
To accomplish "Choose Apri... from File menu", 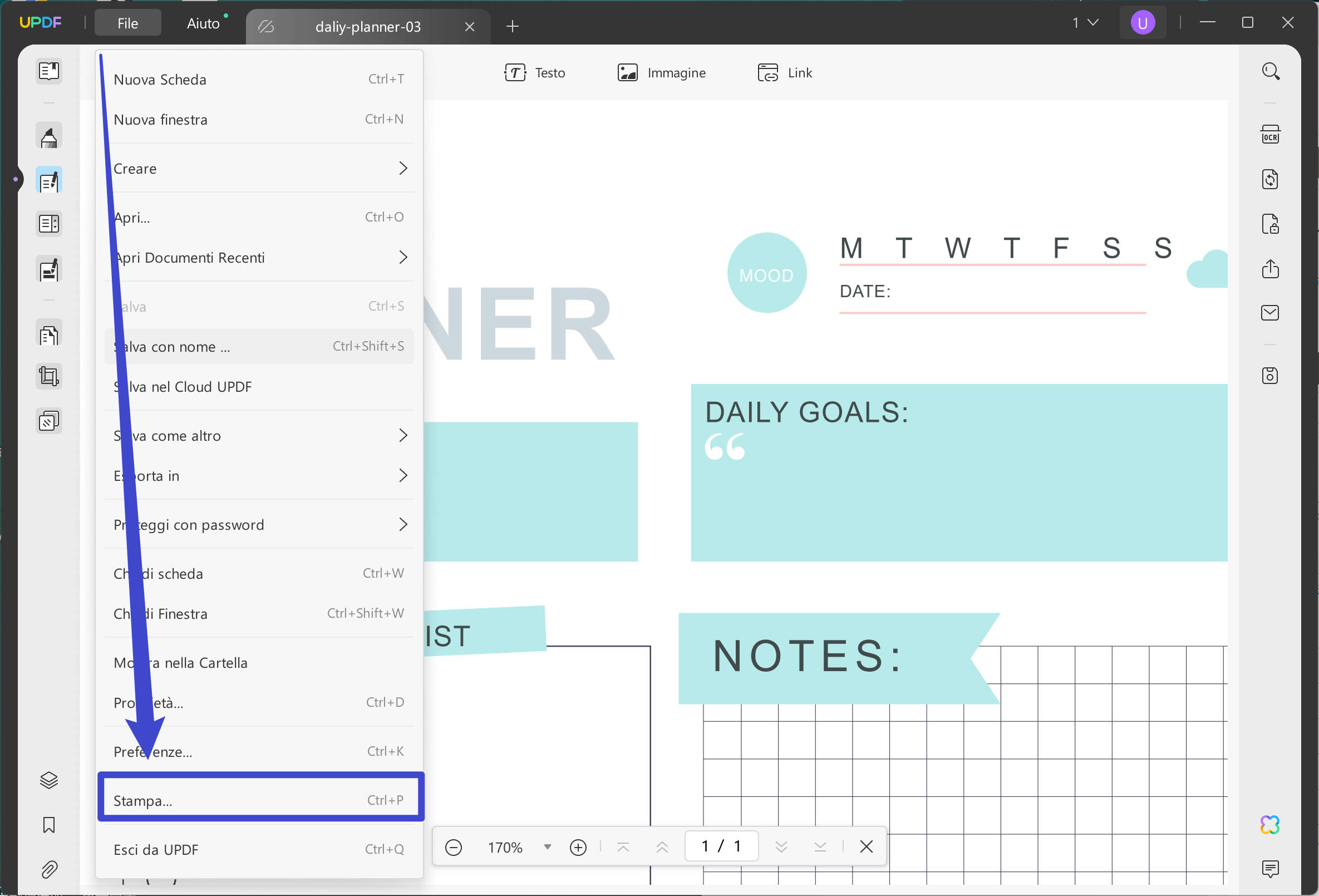I will [259, 218].
